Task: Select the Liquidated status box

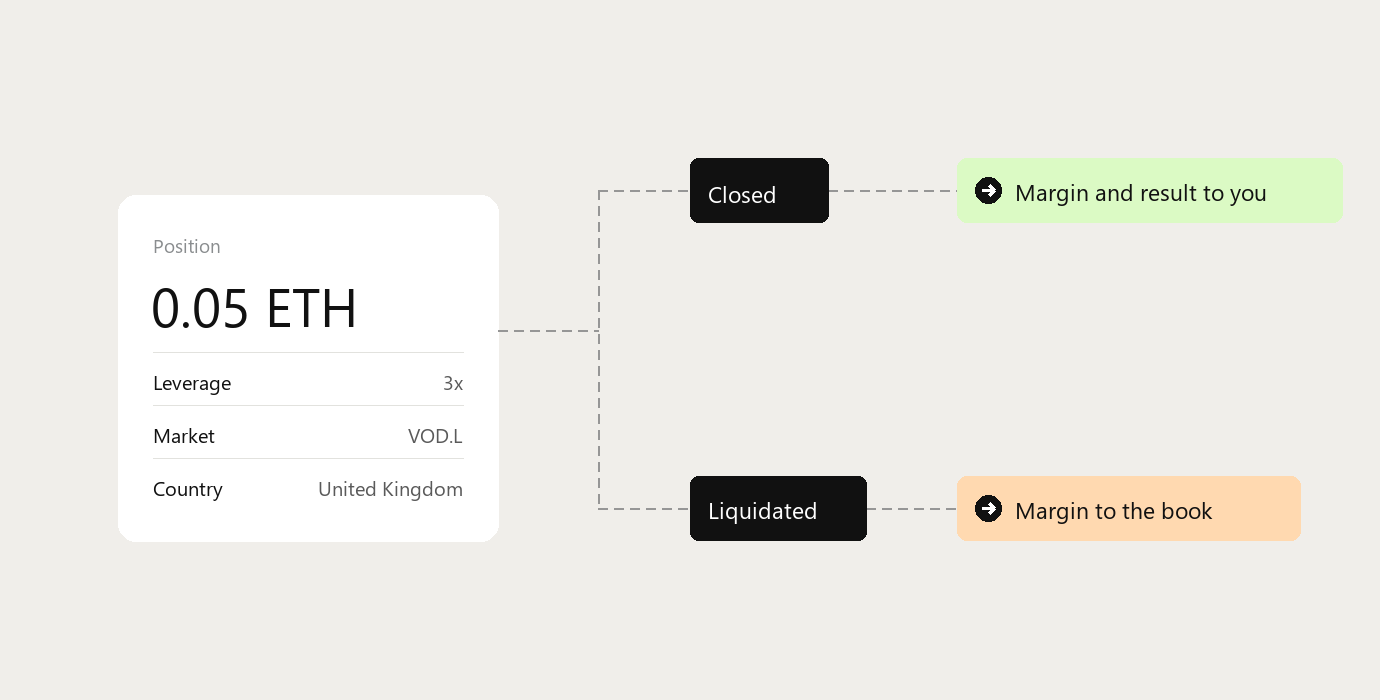Action: [x=778, y=508]
